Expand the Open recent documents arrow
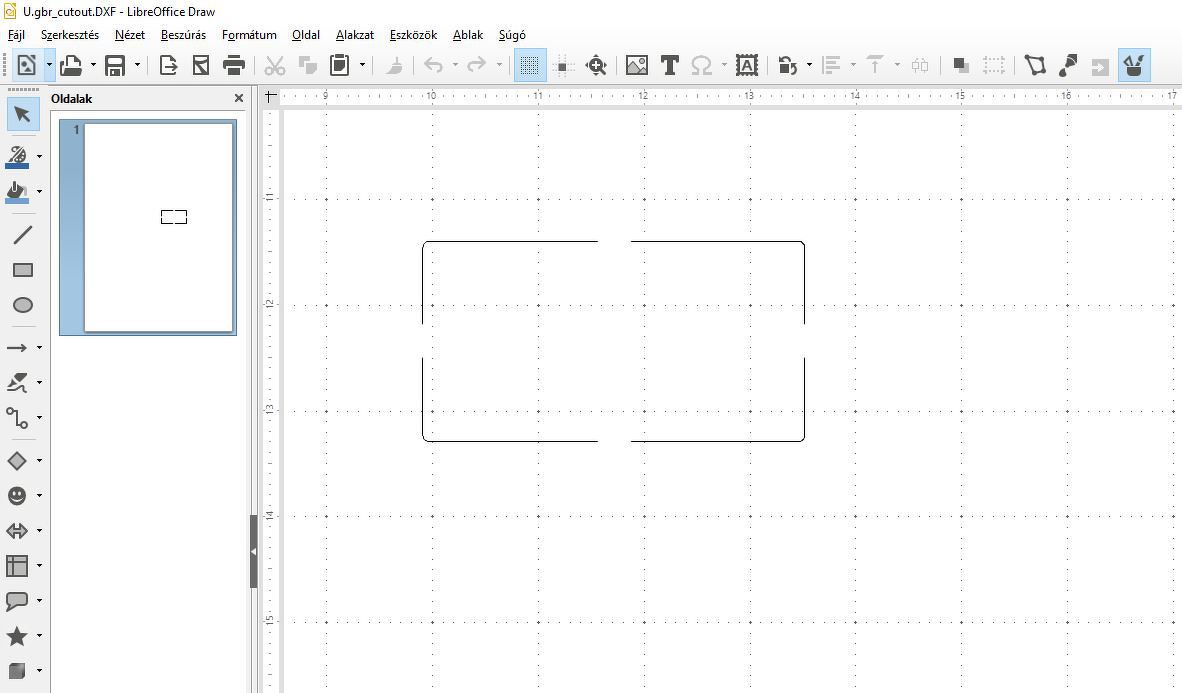Viewport: 1182px width, 693px height. coord(93,66)
